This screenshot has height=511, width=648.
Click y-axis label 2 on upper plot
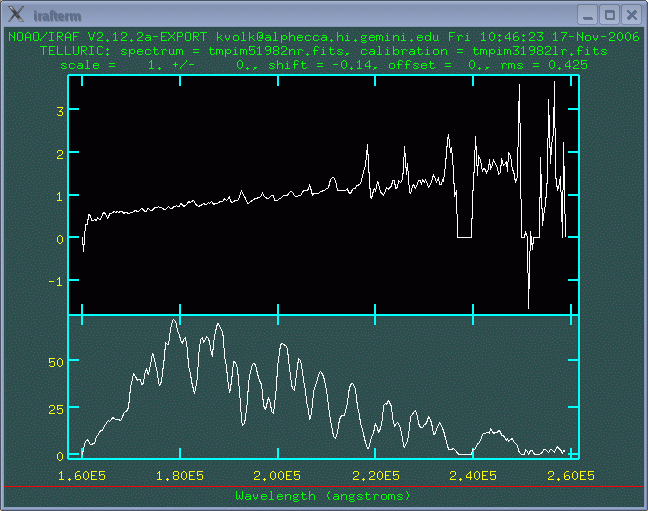[x=60, y=155]
